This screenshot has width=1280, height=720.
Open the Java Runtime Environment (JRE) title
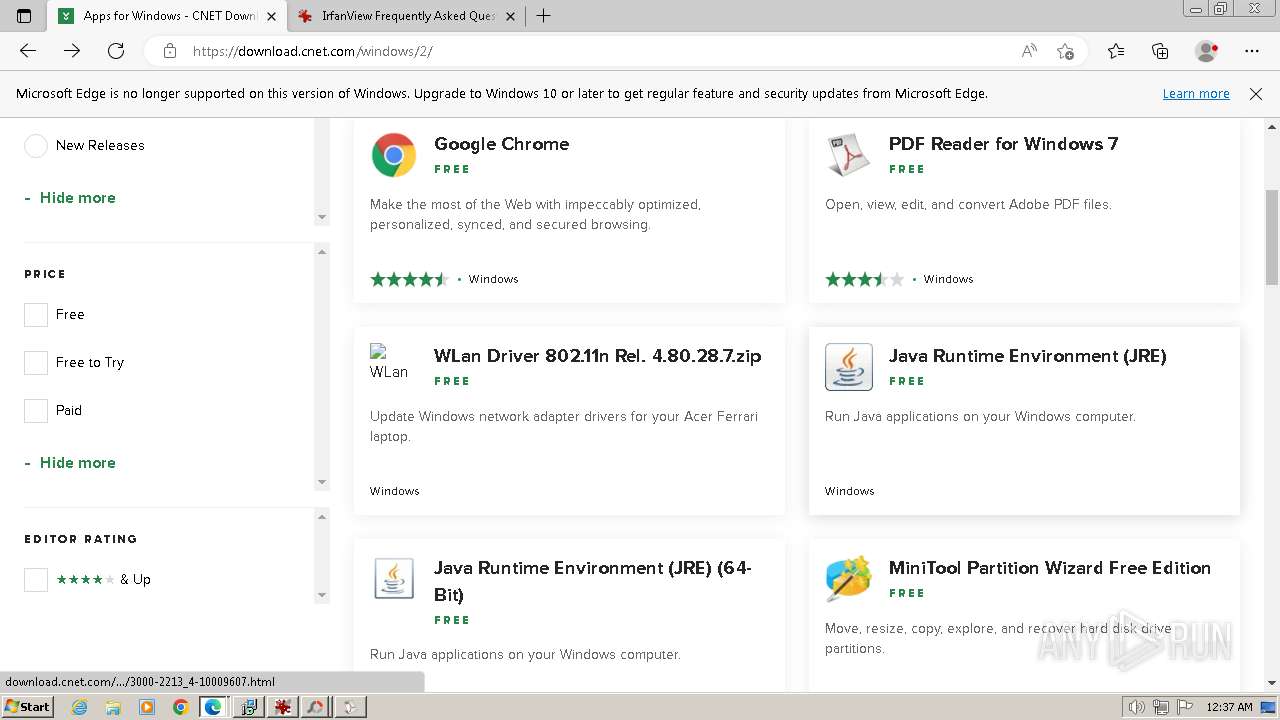point(1027,356)
